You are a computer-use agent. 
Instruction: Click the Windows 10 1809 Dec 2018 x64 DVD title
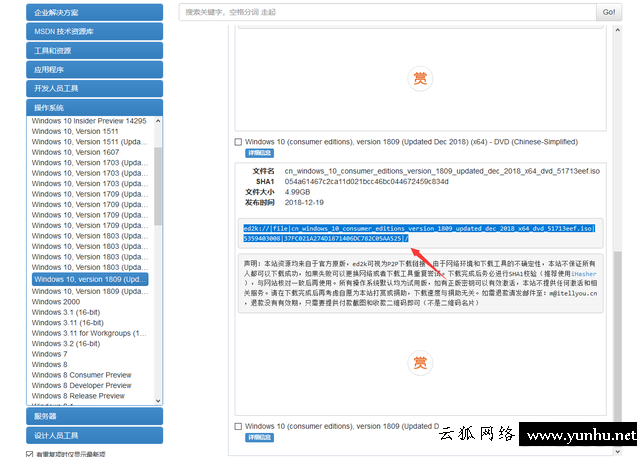pyautogui.click(x=411, y=142)
